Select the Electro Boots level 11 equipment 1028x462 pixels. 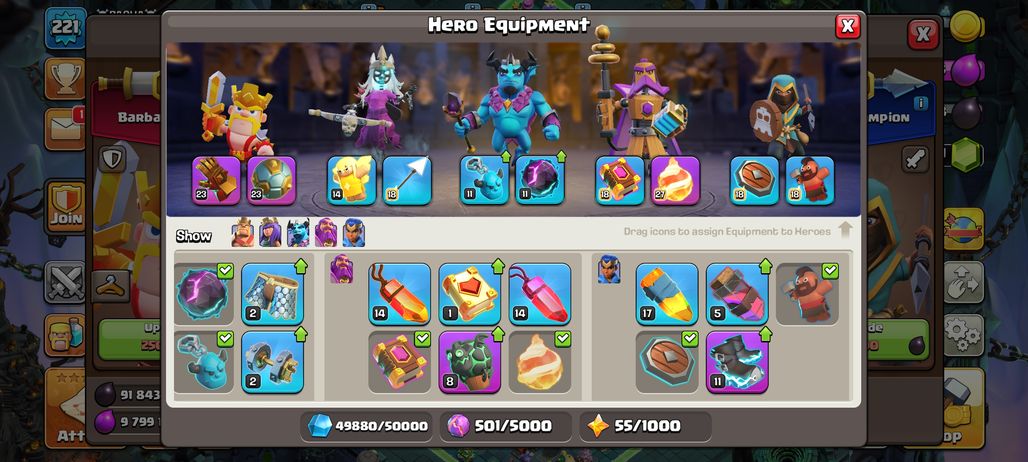pyautogui.click(x=737, y=362)
